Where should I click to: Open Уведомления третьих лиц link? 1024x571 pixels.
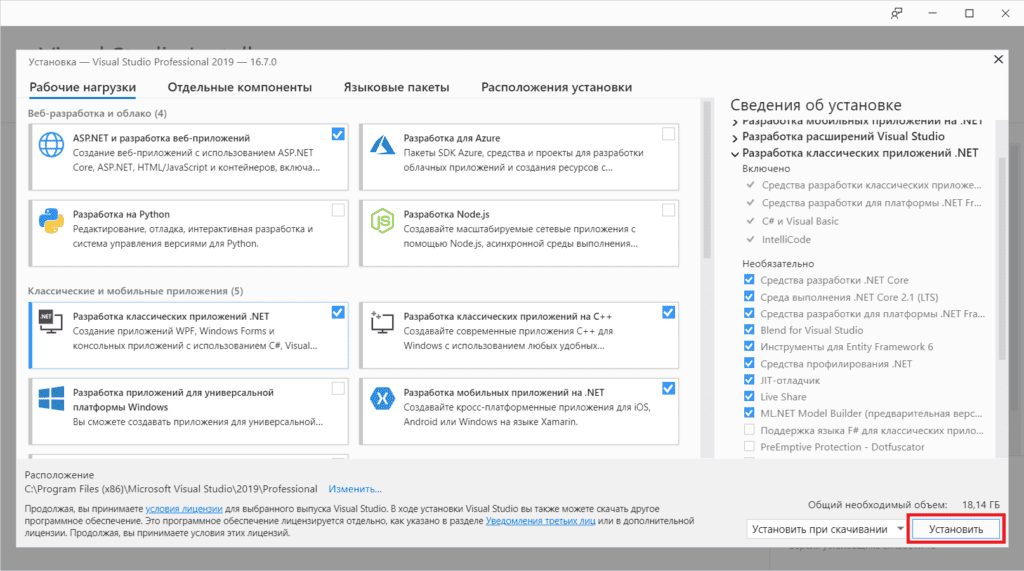pyautogui.click(x=540, y=521)
